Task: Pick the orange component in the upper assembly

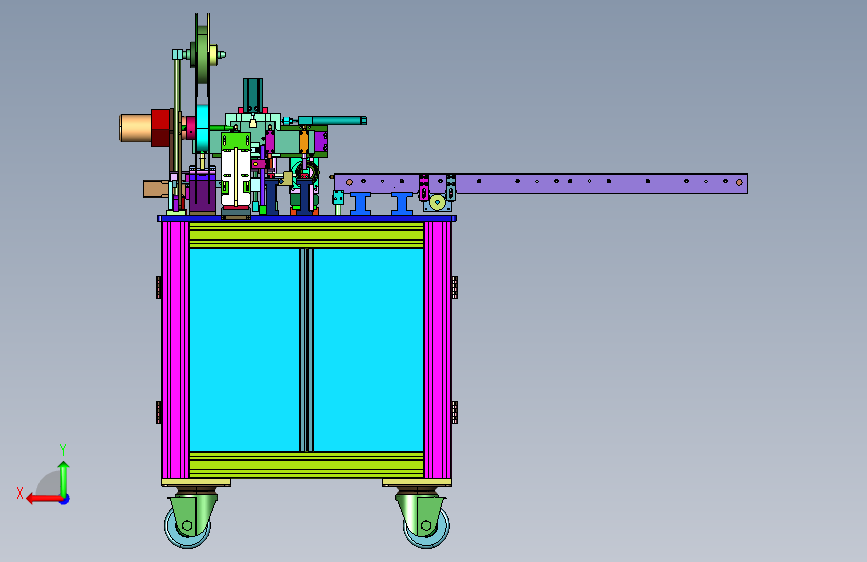Action: (x=304, y=141)
